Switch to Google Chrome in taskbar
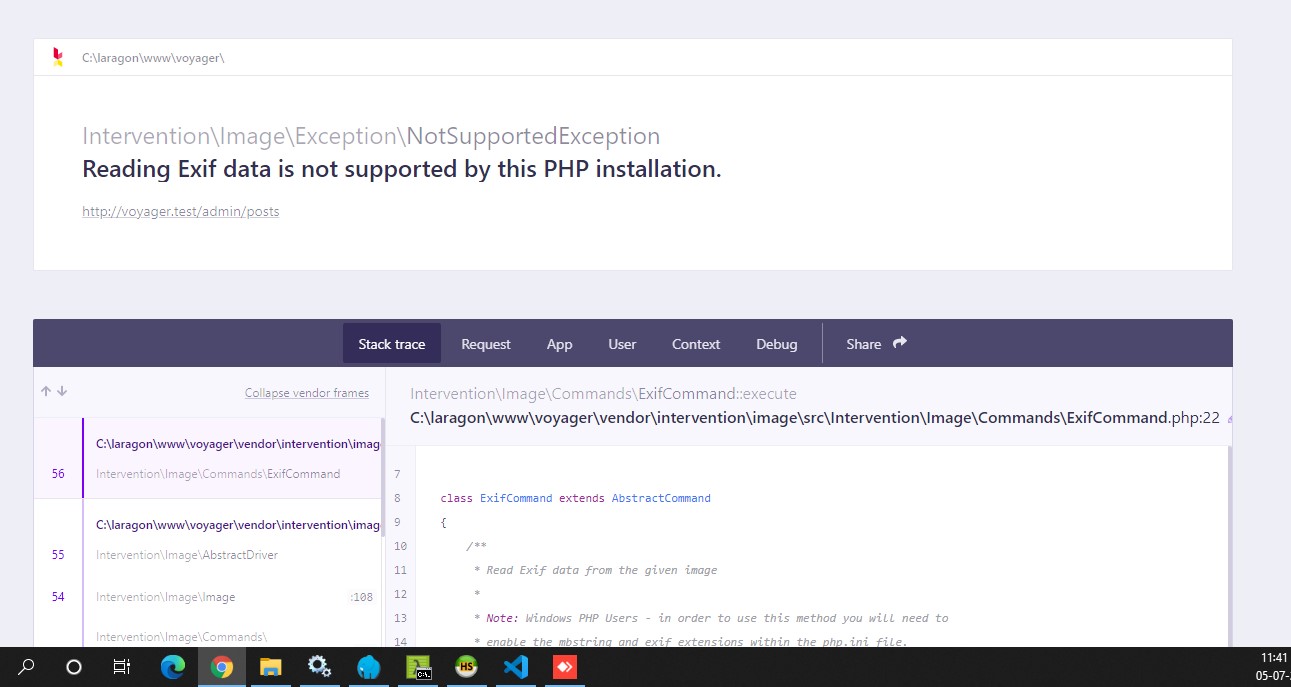Screen dimensions: 1291x687 [x=222, y=667]
